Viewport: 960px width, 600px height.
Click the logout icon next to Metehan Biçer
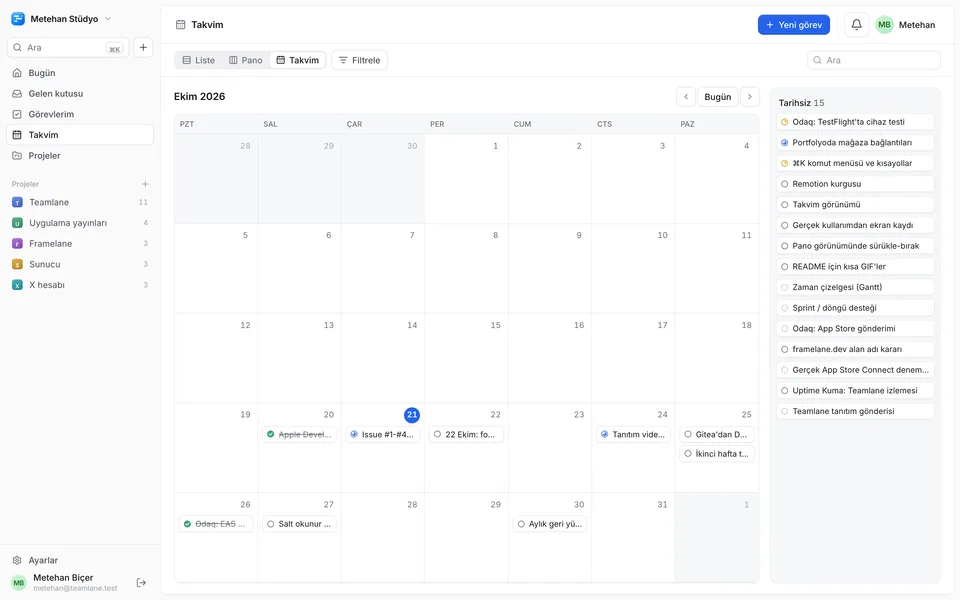tap(141, 582)
